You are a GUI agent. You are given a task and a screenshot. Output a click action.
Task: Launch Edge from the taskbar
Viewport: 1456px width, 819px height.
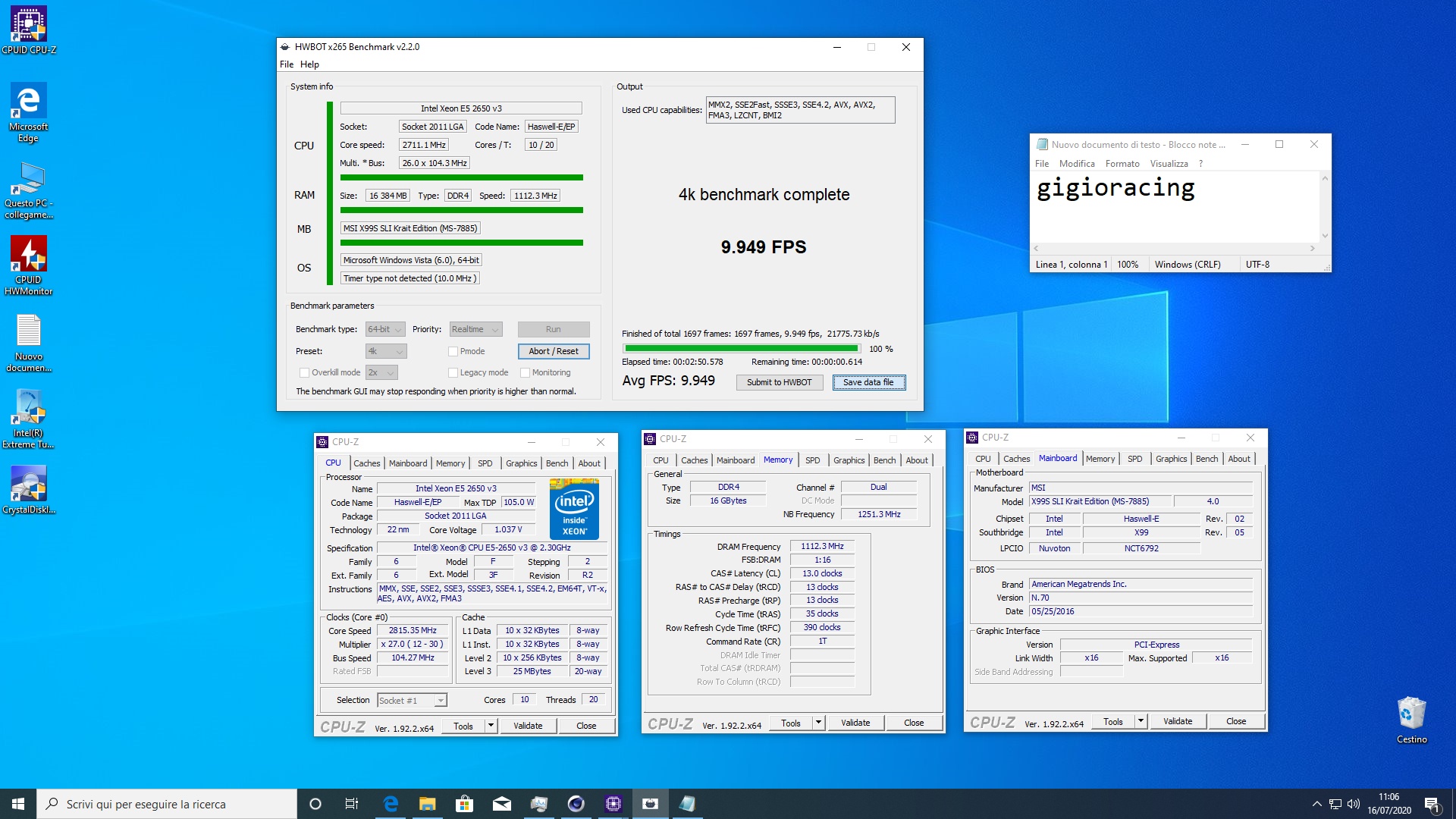[x=391, y=804]
